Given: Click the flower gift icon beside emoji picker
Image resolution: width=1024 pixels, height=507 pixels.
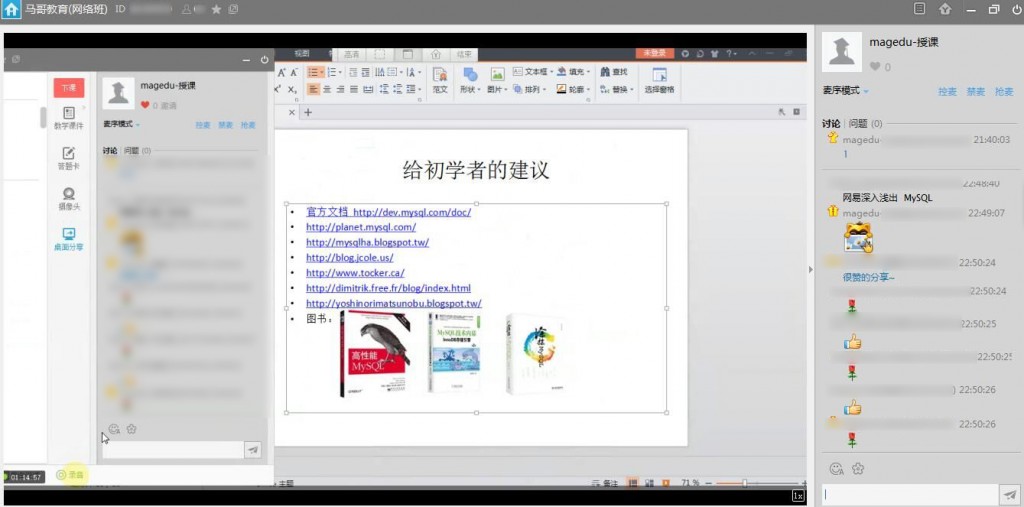Looking at the screenshot, I should pos(857,468).
